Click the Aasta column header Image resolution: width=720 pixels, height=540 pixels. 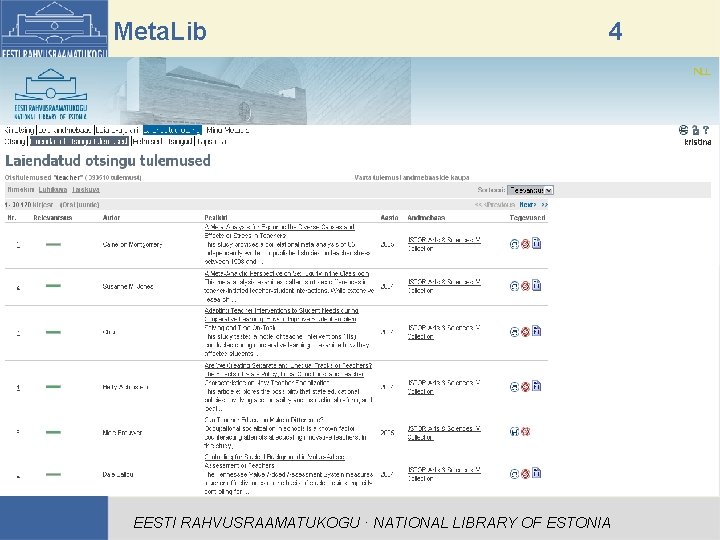(389, 218)
